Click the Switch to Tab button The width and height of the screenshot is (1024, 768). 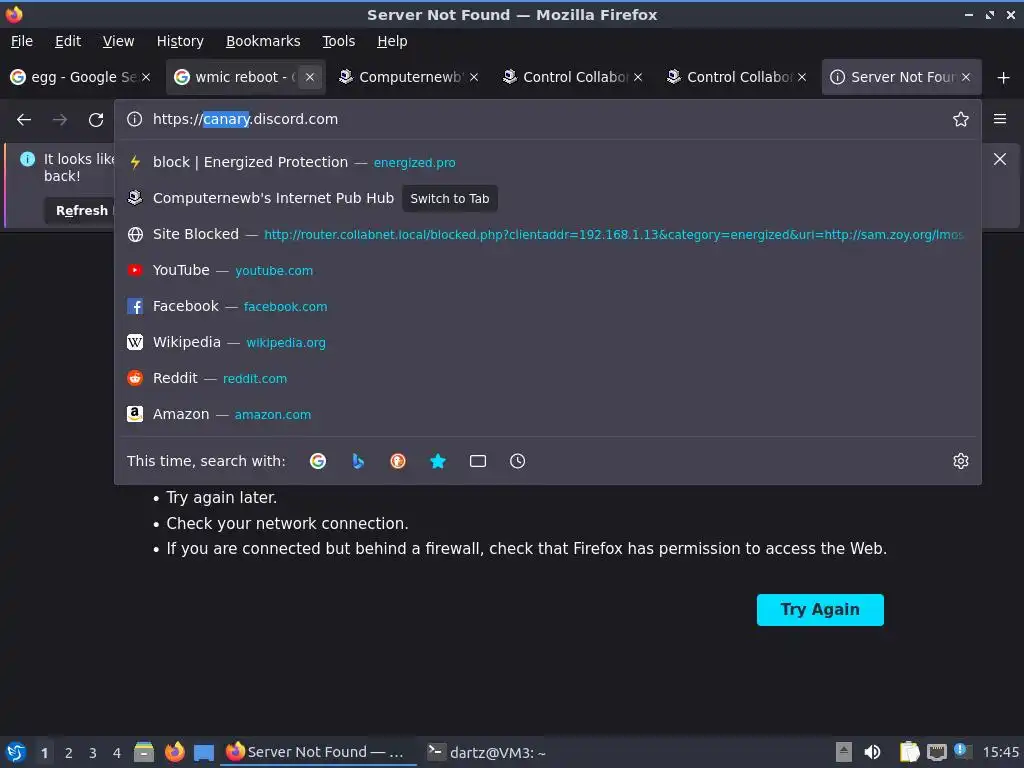[449, 199]
